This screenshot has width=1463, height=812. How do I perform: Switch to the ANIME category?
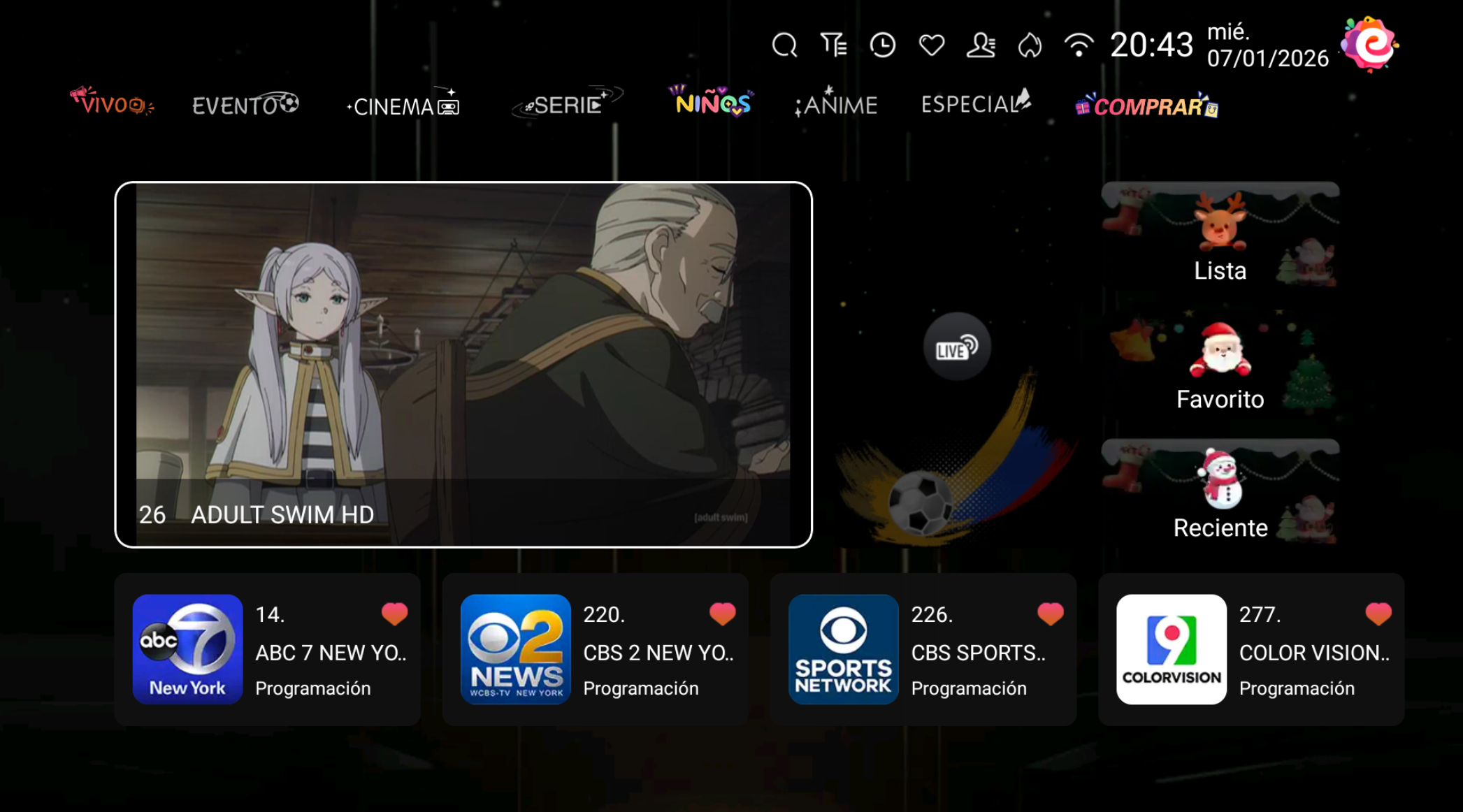pyautogui.click(x=836, y=106)
